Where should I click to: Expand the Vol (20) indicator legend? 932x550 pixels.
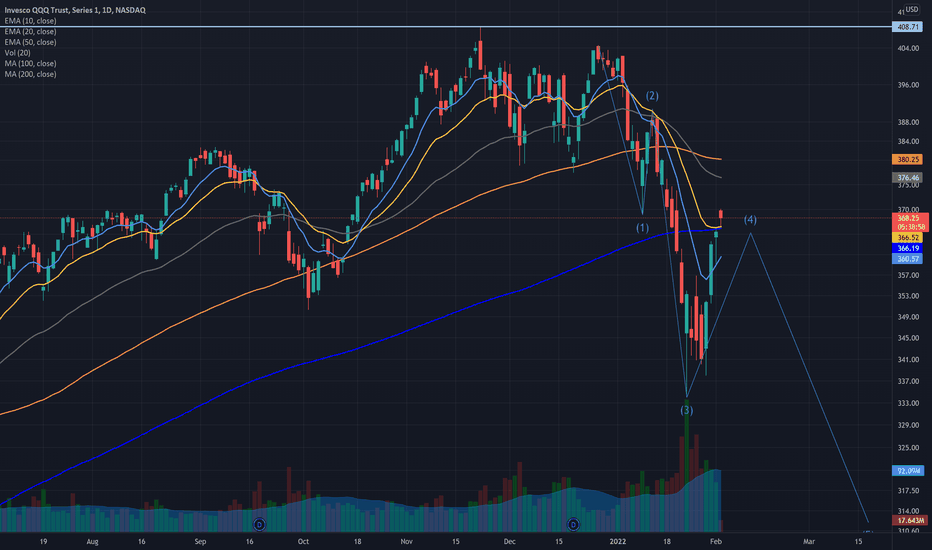(17, 53)
